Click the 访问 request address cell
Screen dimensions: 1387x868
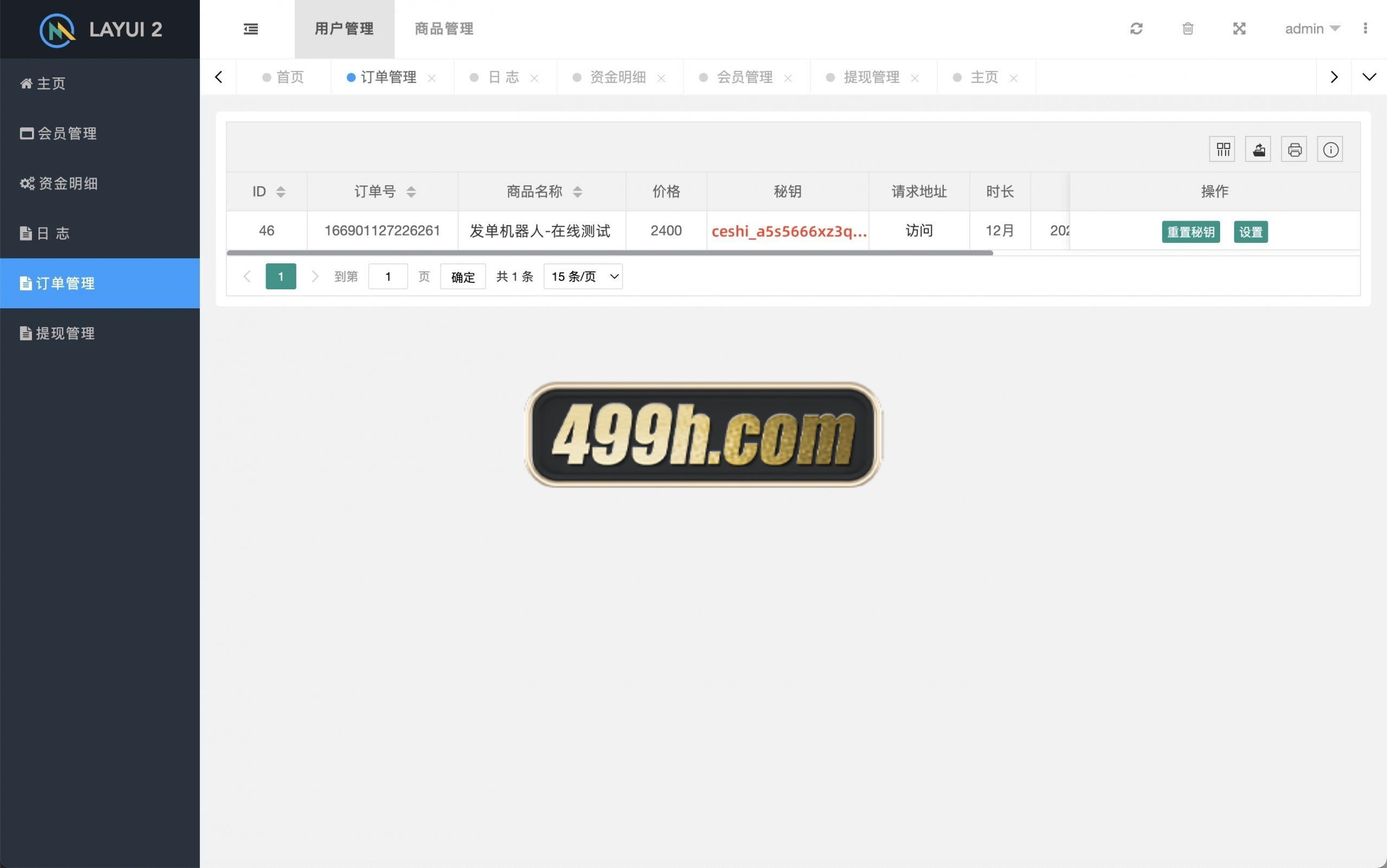[919, 231]
